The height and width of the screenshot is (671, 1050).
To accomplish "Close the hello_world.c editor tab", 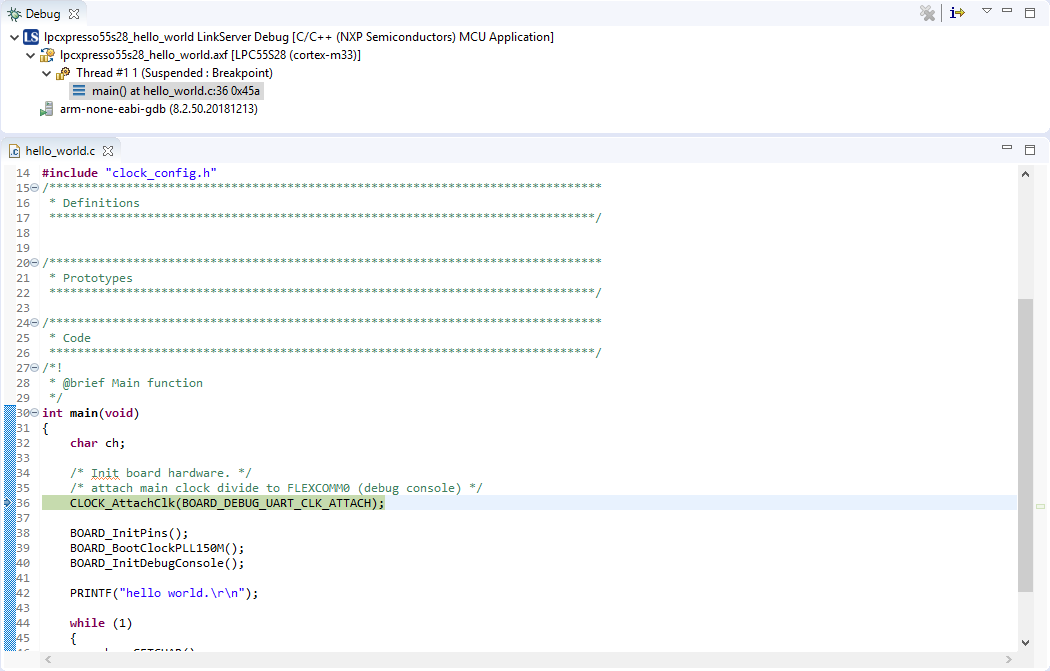I will 108,151.
